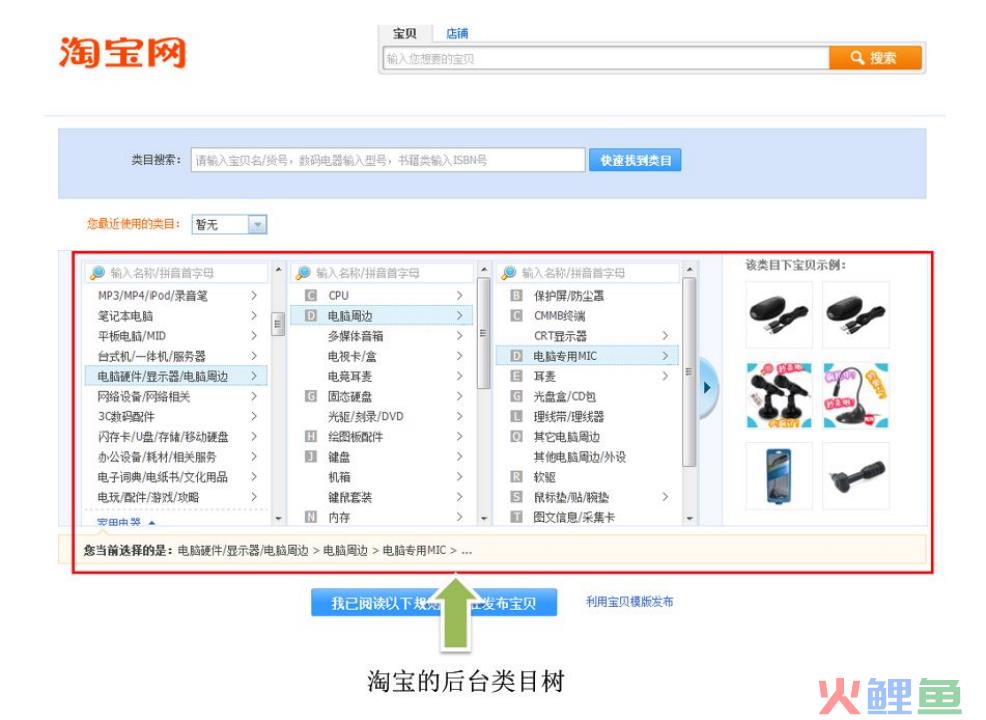Image resolution: width=986 pixels, height=720 pixels.
Task: Expand chevron next to 笔记本电脑
Action: coord(254,316)
